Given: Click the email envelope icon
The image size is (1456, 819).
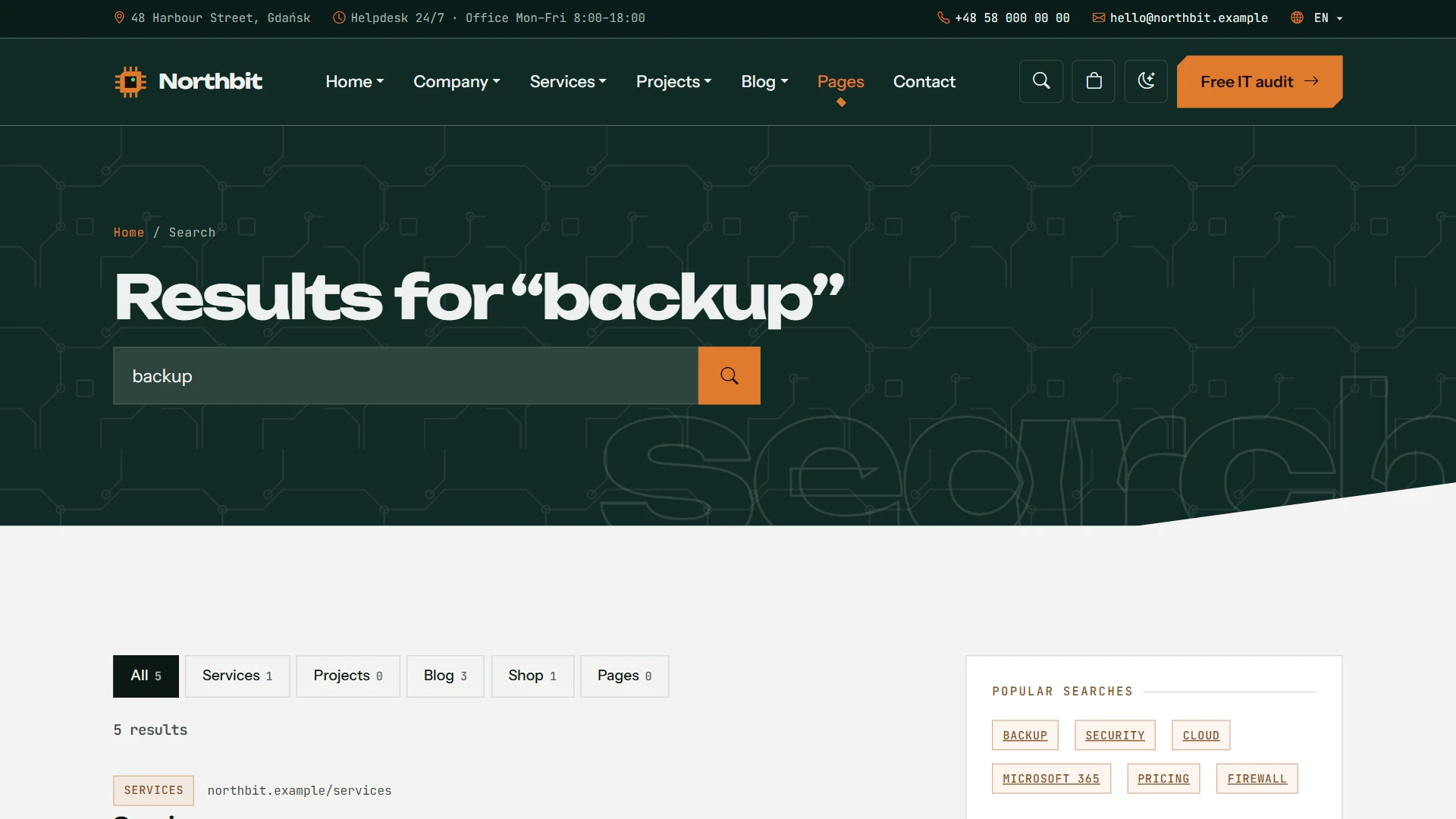Looking at the screenshot, I should pos(1098,17).
